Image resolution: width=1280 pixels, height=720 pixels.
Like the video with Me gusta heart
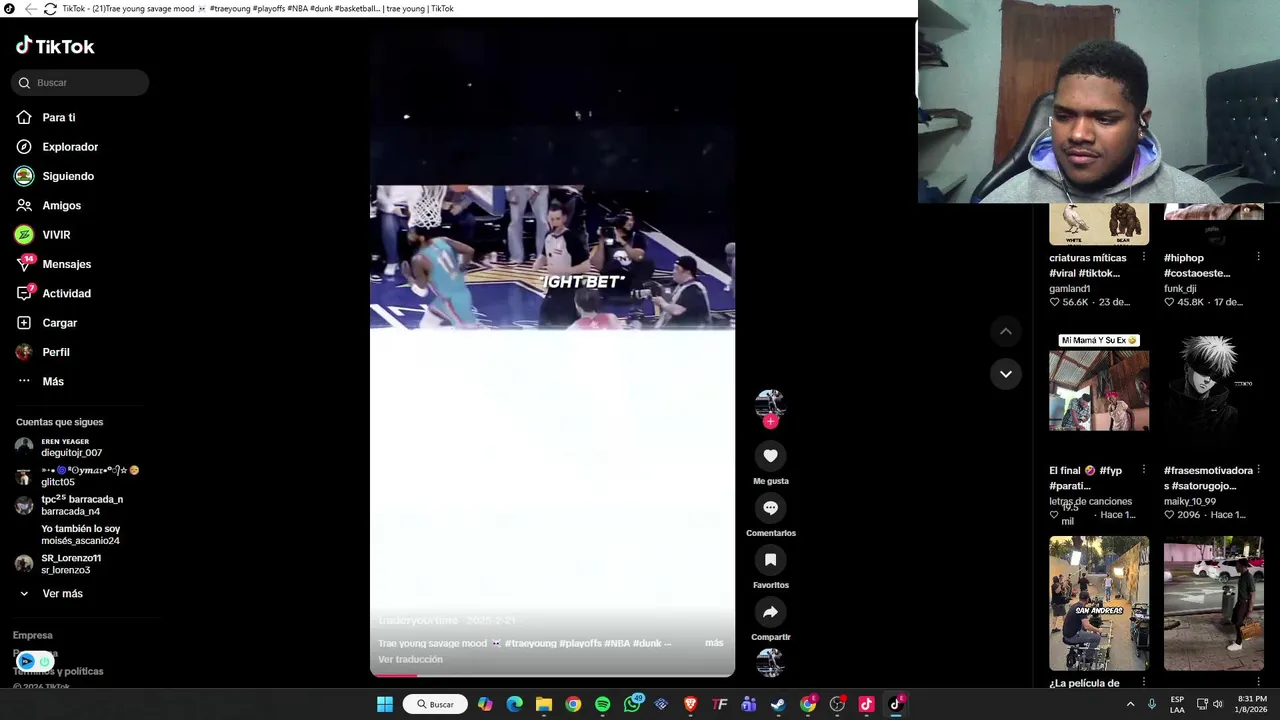click(x=770, y=456)
